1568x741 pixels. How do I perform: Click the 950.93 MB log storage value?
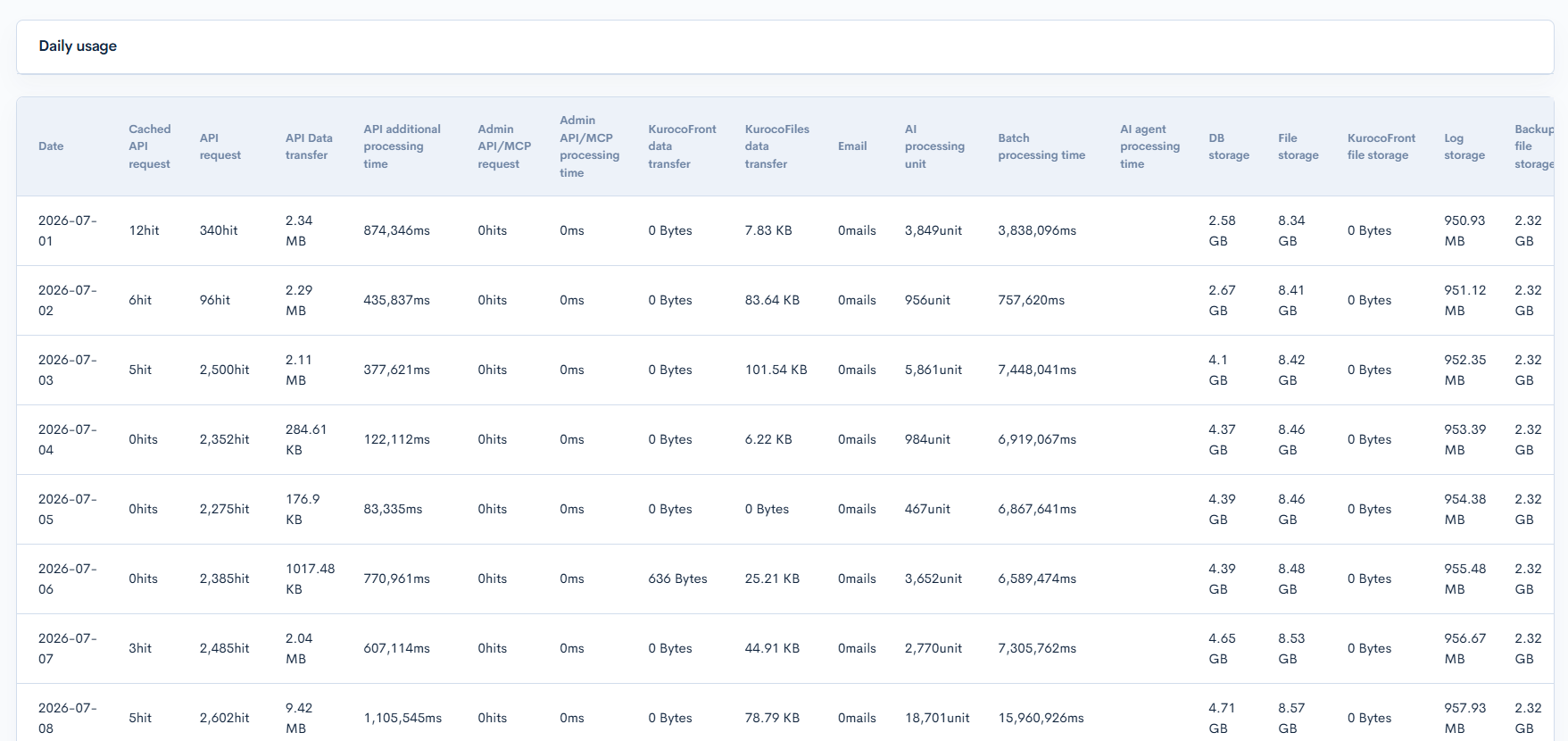pos(1464,230)
